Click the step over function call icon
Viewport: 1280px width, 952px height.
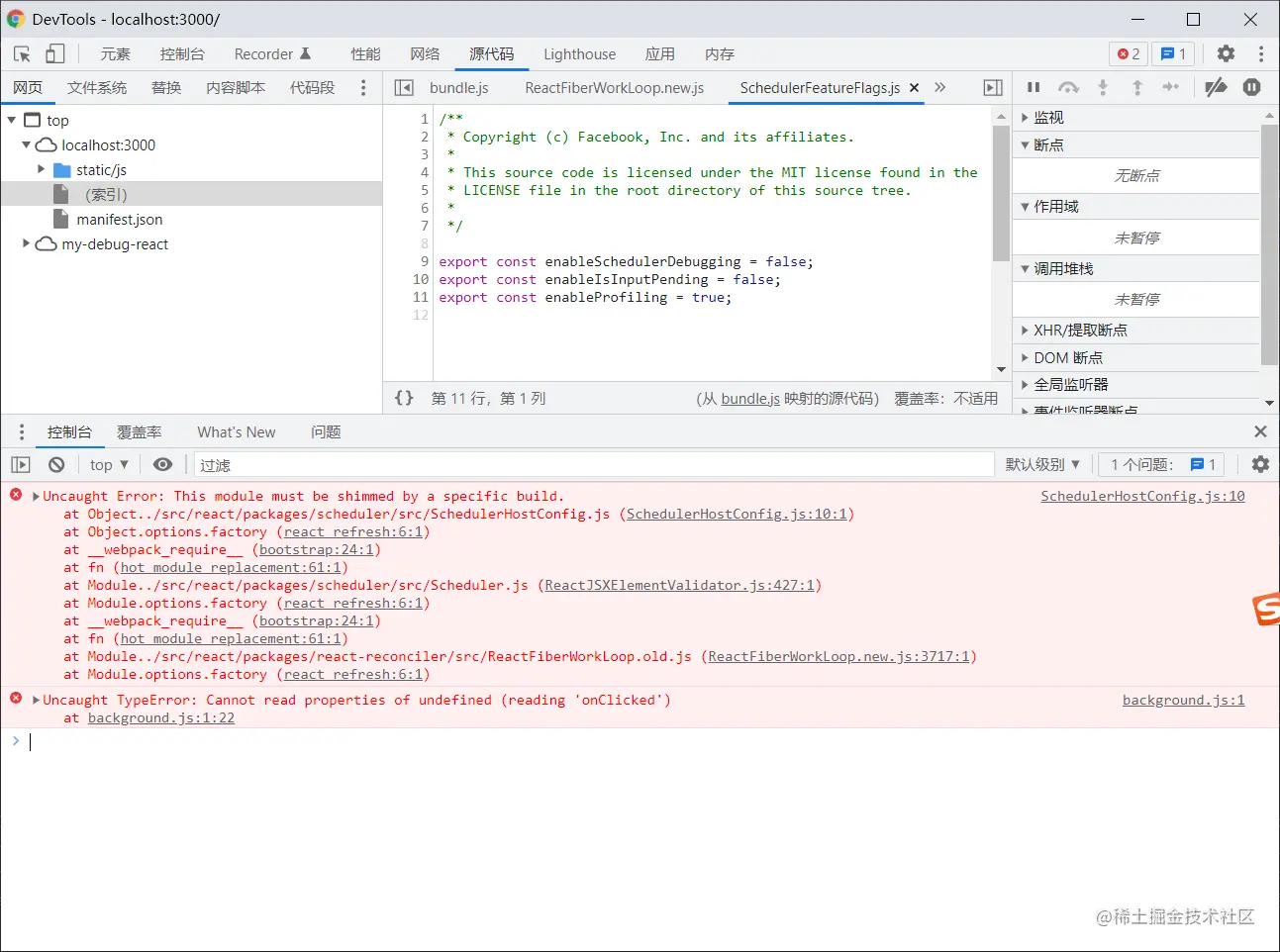click(1068, 88)
